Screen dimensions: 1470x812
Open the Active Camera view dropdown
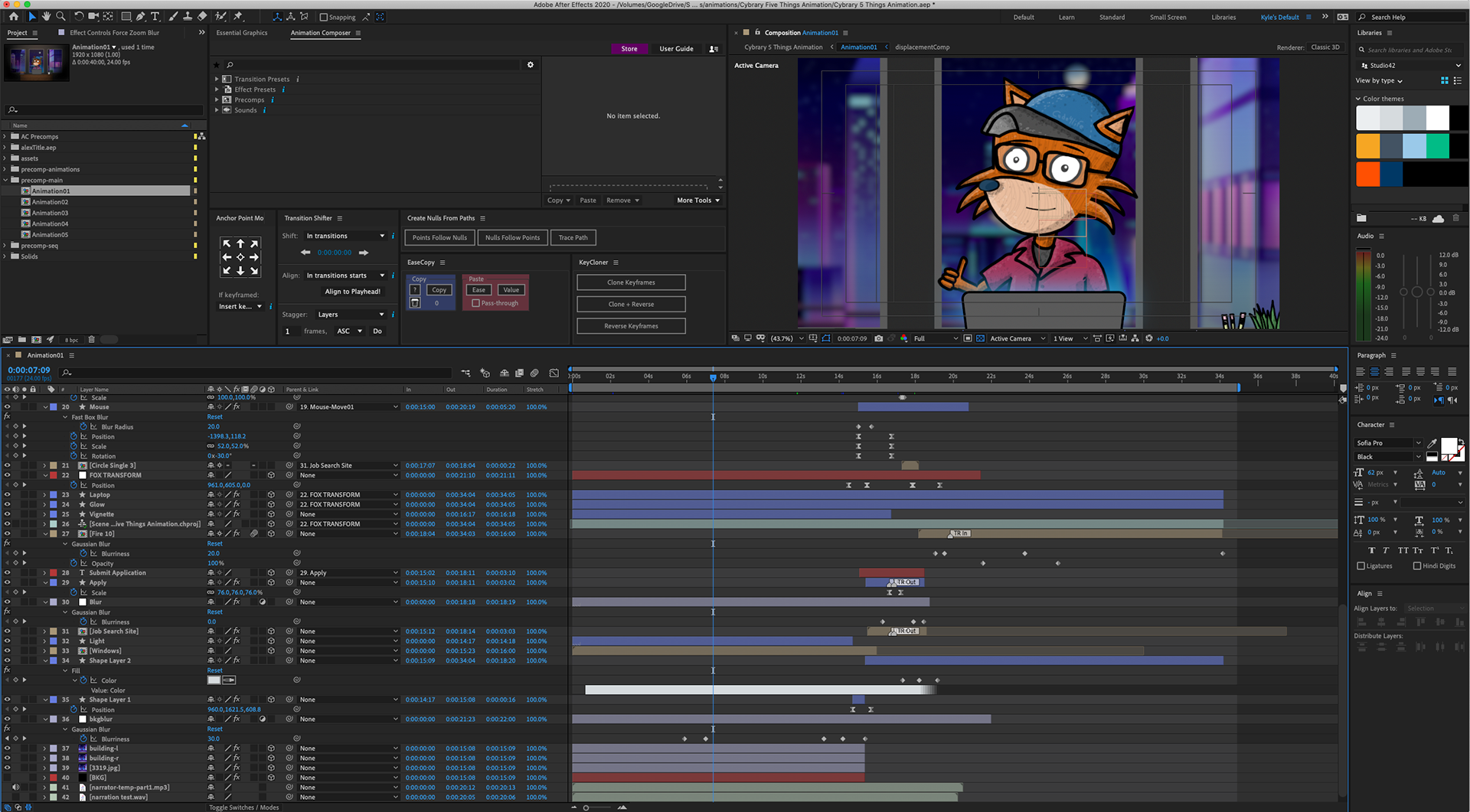click(x=1018, y=338)
